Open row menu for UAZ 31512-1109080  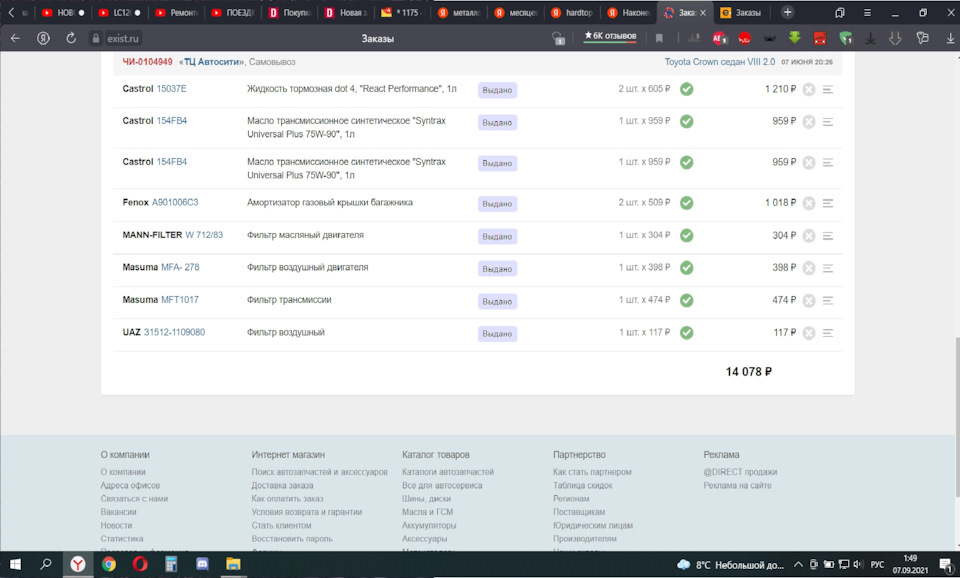828,332
